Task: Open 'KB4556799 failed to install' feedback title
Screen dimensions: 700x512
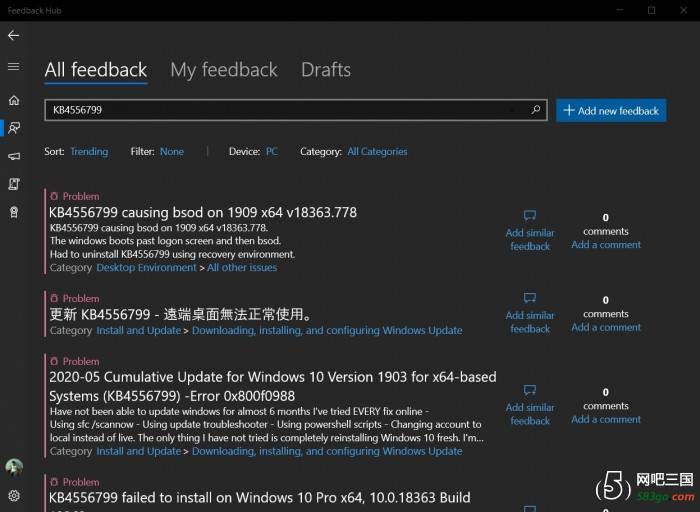Action: point(260,497)
